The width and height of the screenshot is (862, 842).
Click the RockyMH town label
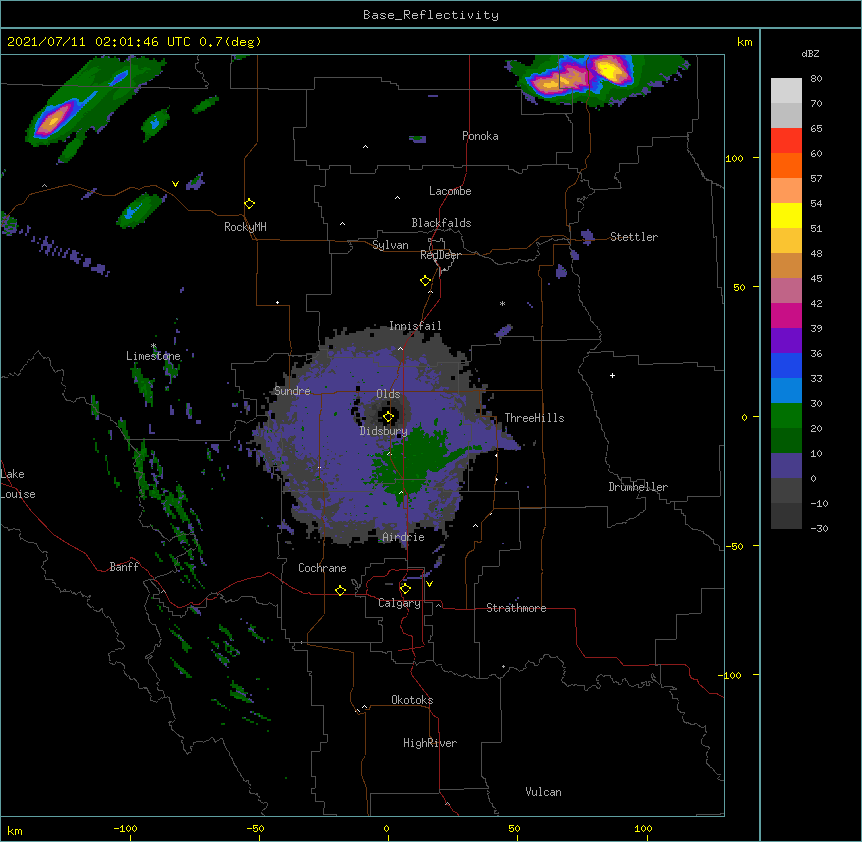(245, 227)
